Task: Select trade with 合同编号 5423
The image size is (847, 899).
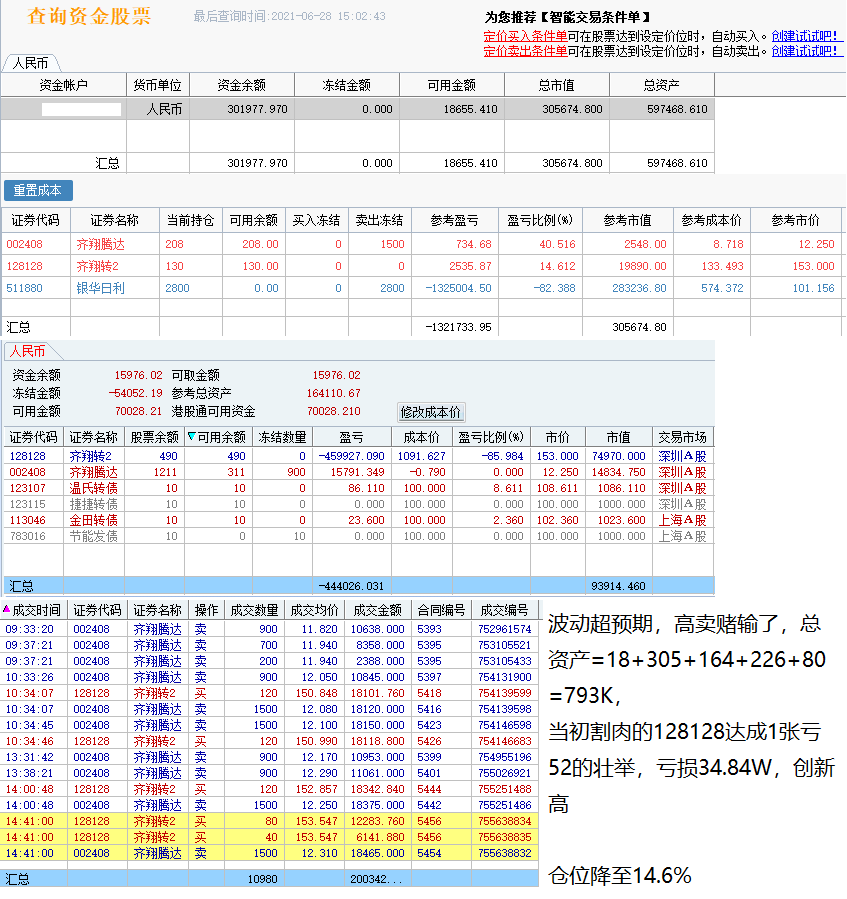Action: pyautogui.click(x=270, y=726)
